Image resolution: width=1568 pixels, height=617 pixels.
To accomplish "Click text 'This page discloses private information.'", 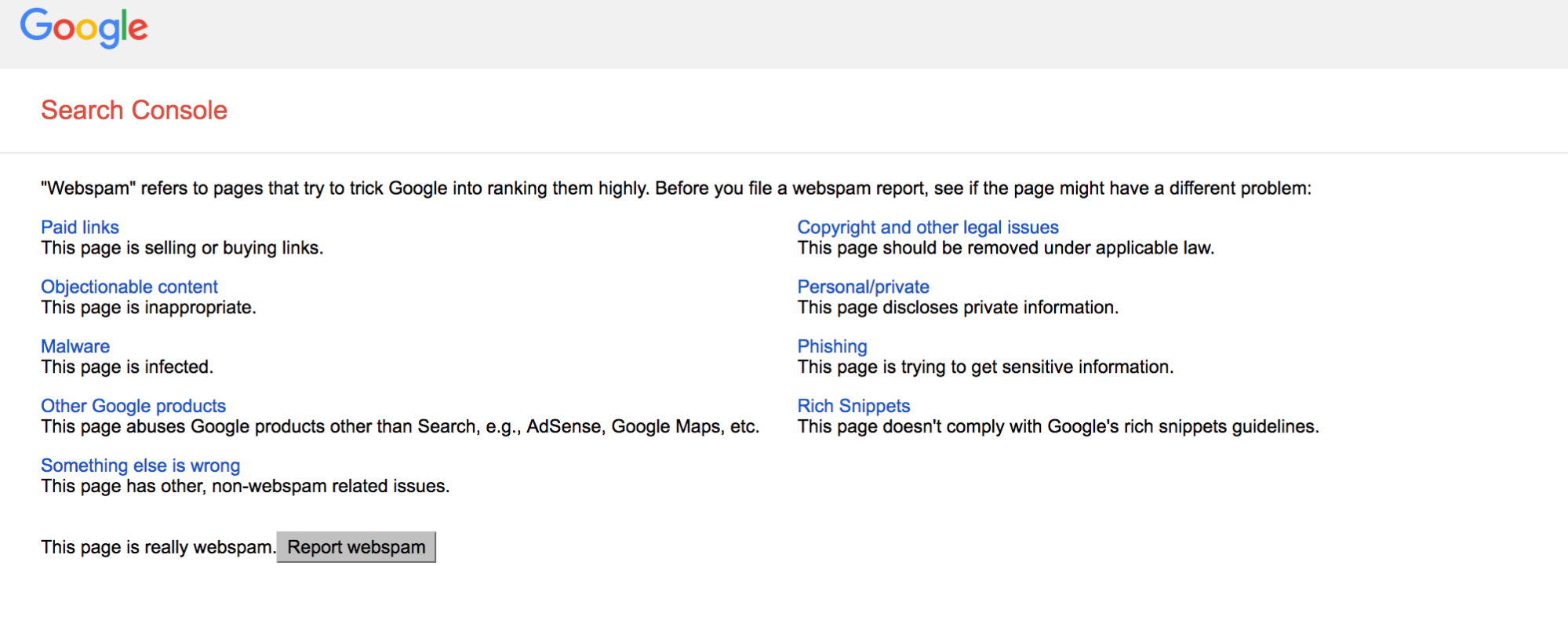I will pos(958,308).
